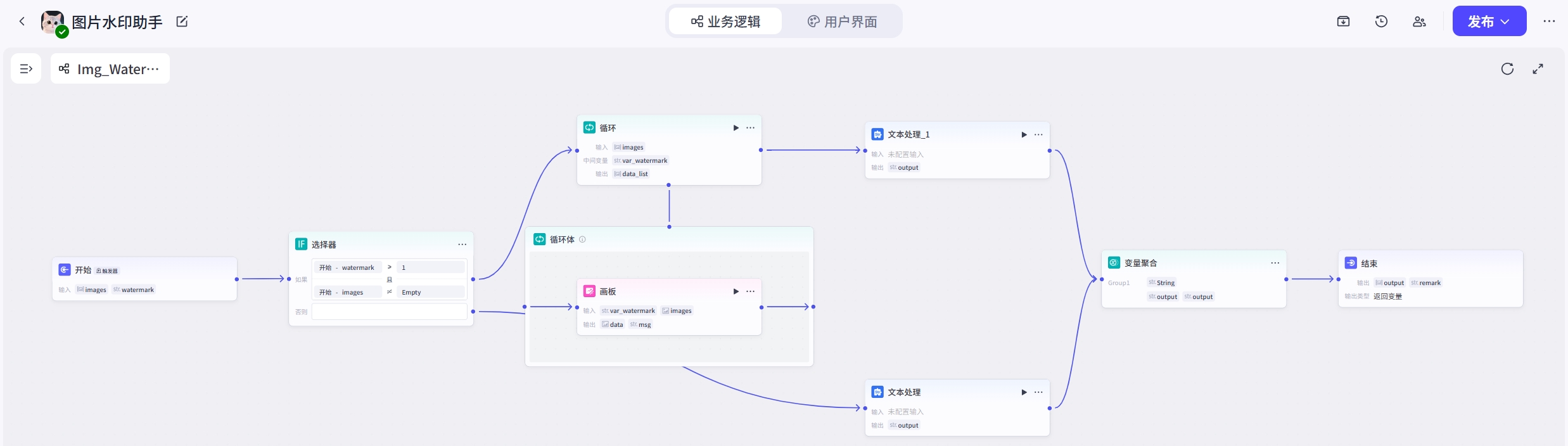Image resolution: width=1568 pixels, height=446 pixels.
Task: Click 未配置输入 in bottom 文本处理 node
Action: (905, 412)
